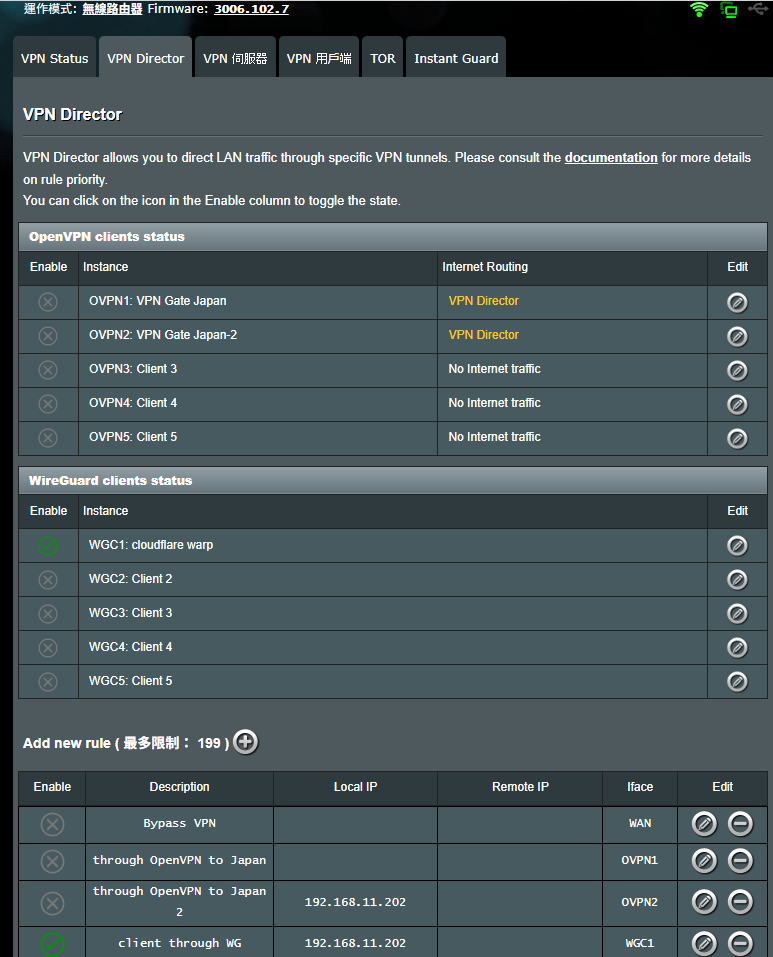The image size is (773, 957).
Task: Remove the OVPN2 iface rule
Action: coord(740,902)
